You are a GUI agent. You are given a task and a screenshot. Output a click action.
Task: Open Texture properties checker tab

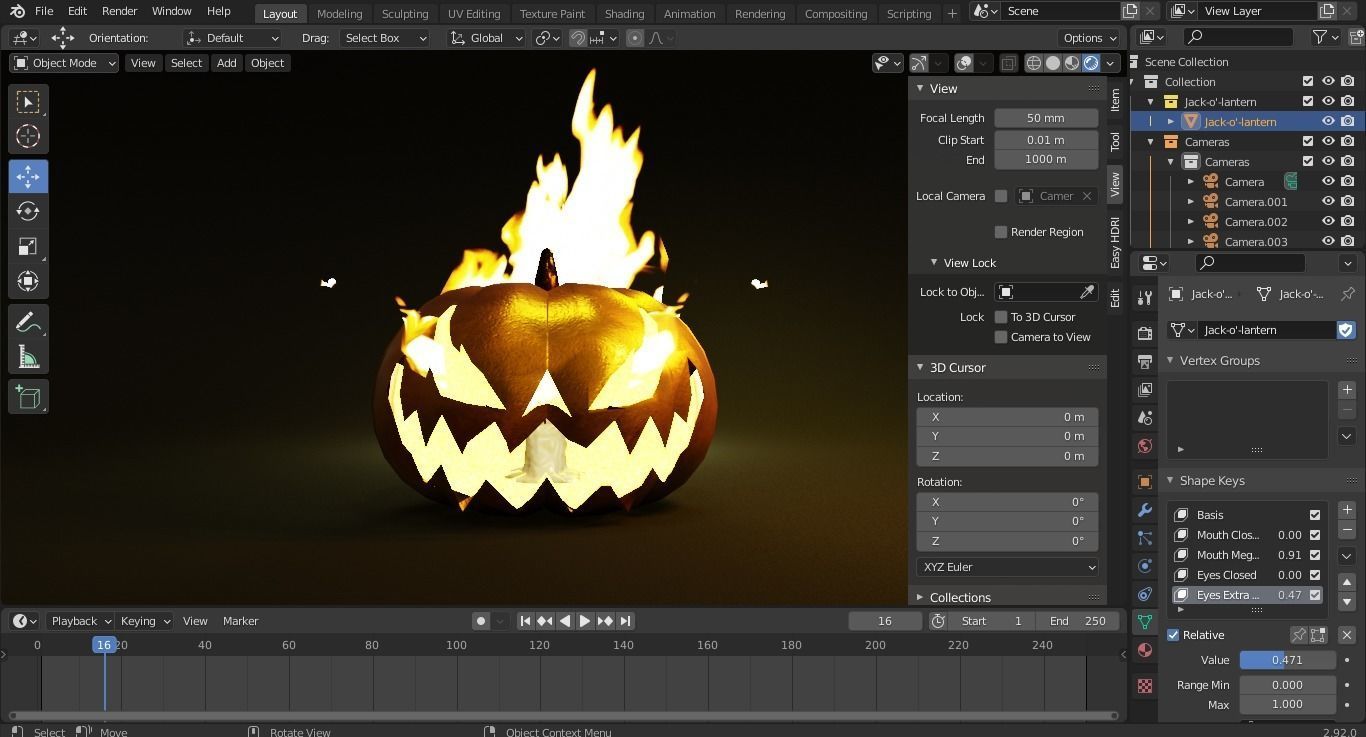(1145, 686)
